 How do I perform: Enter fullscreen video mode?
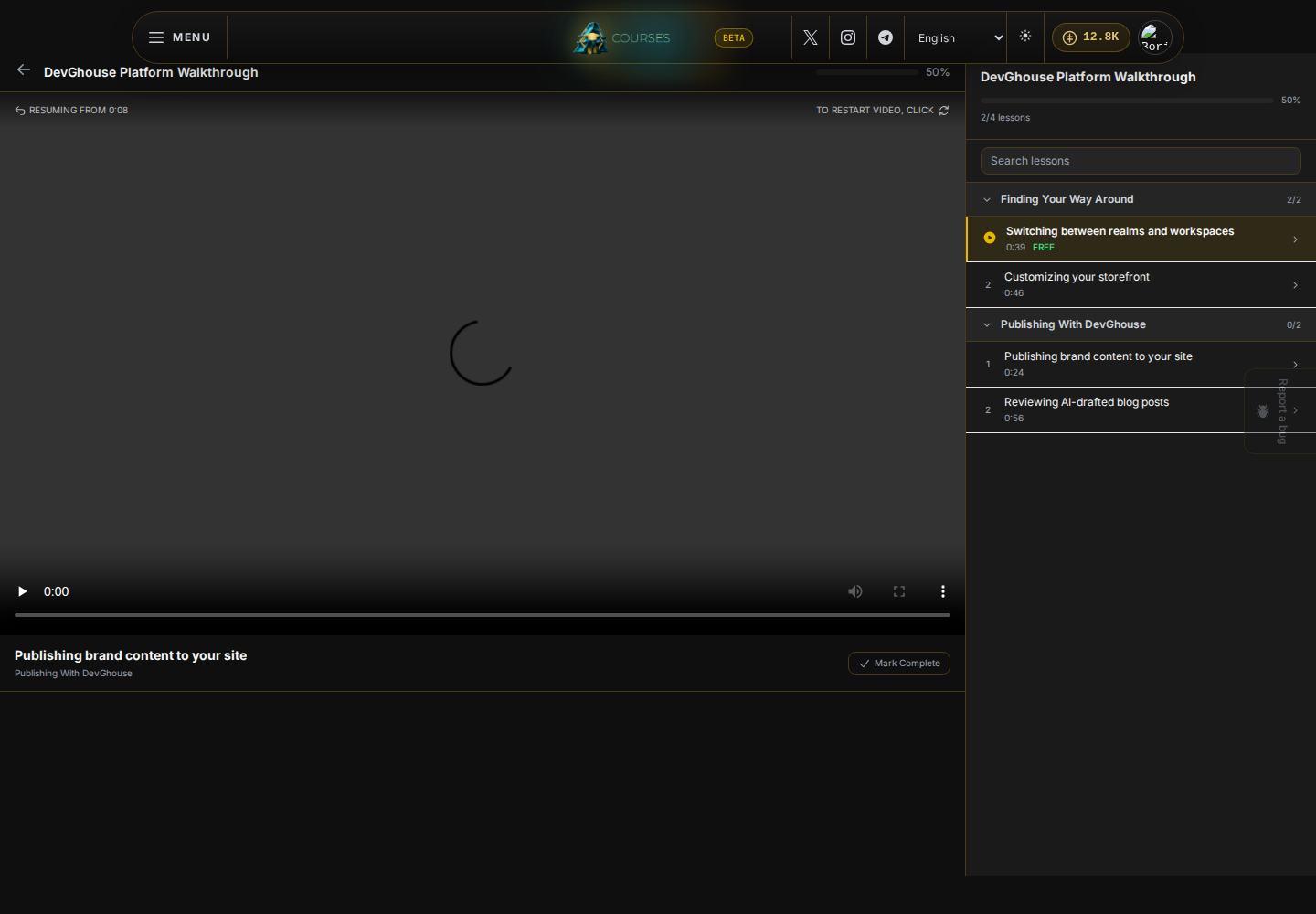point(899,591)
